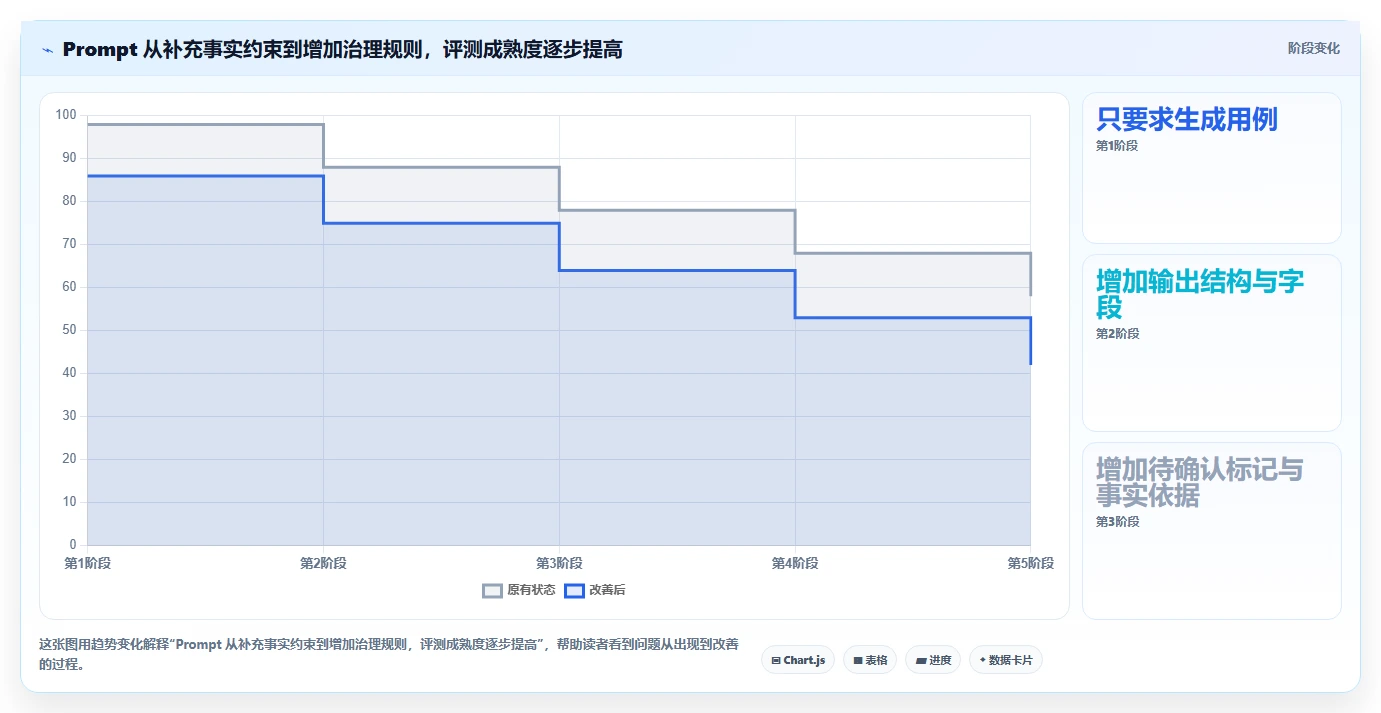Click the 第3阶段 x-axis label
Viewport: 1381px width, 713px height.
[559, 563]
